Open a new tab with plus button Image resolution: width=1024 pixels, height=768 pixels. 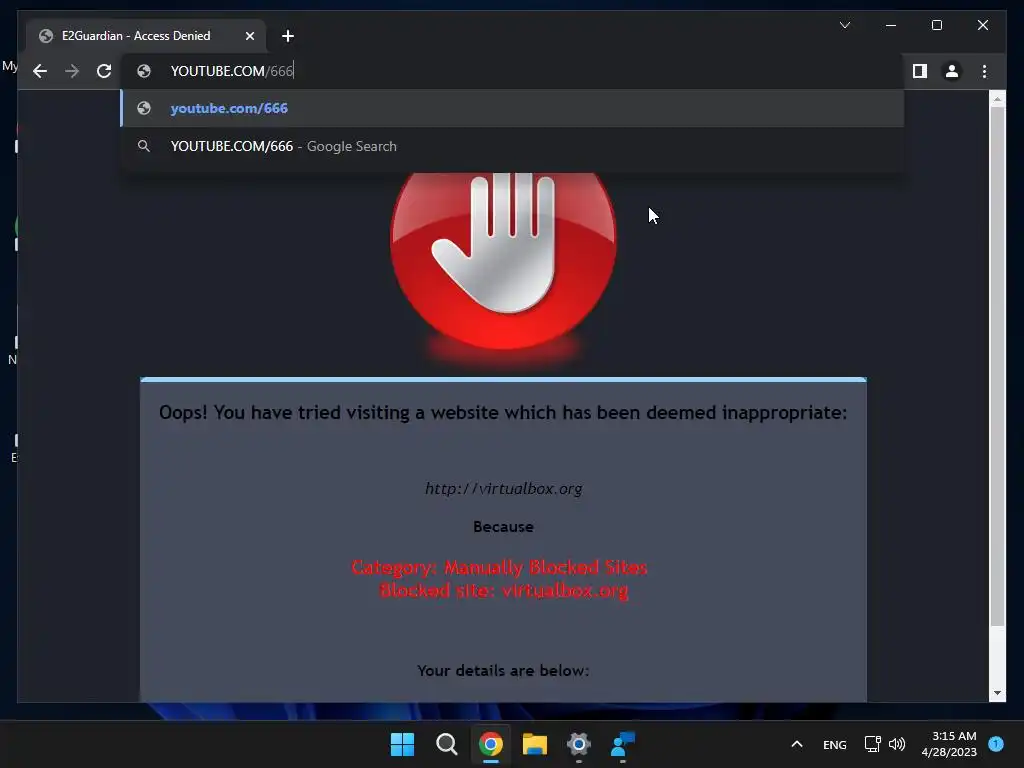tap(287, 36)
